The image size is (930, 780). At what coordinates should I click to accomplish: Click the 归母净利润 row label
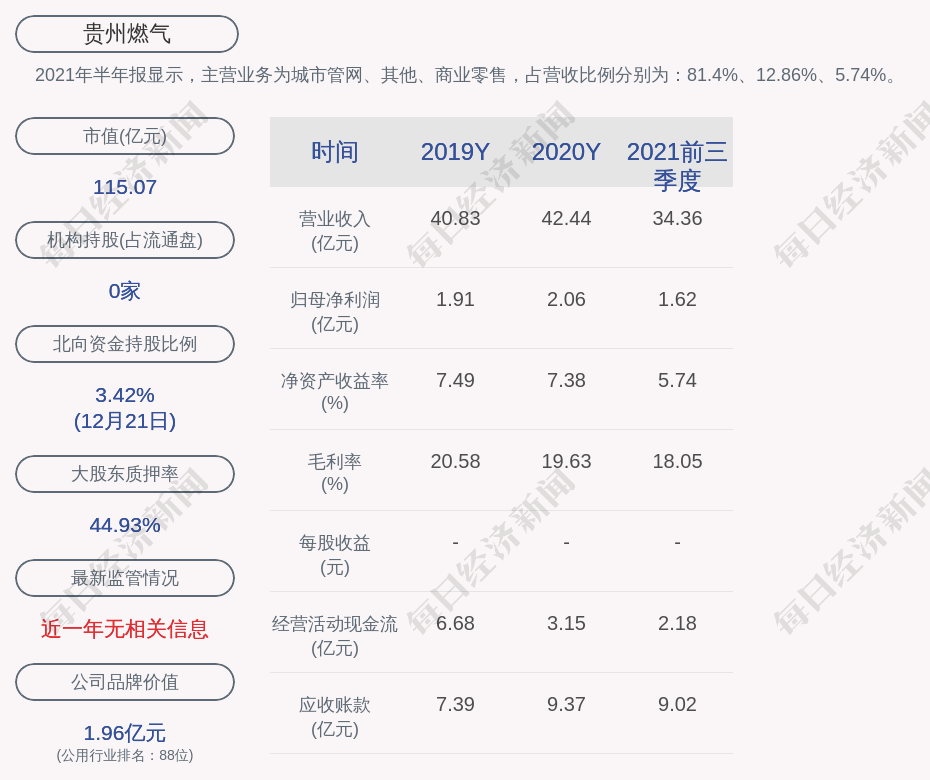[x=335, y=312]
